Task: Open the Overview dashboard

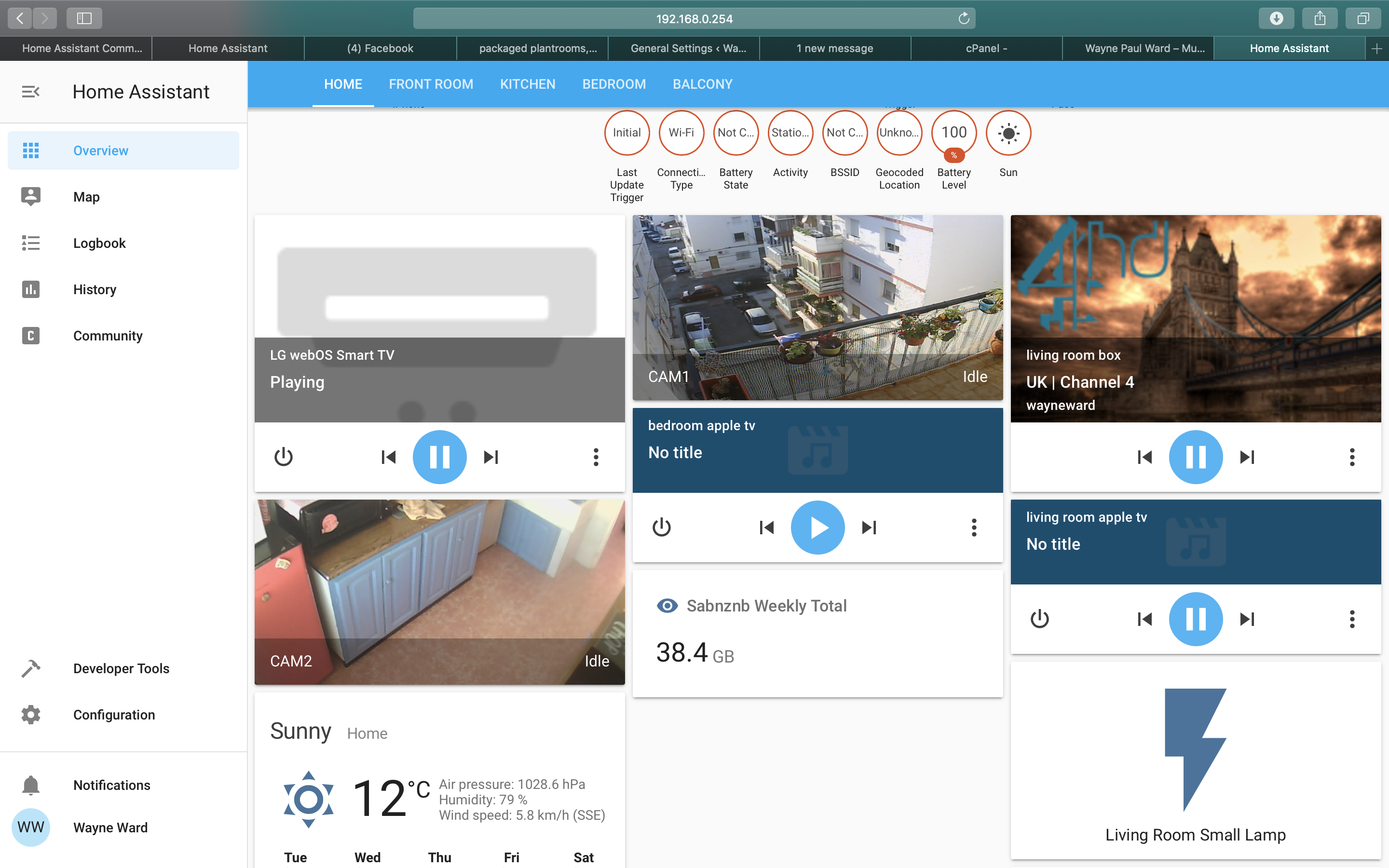Action: (123, 150)
